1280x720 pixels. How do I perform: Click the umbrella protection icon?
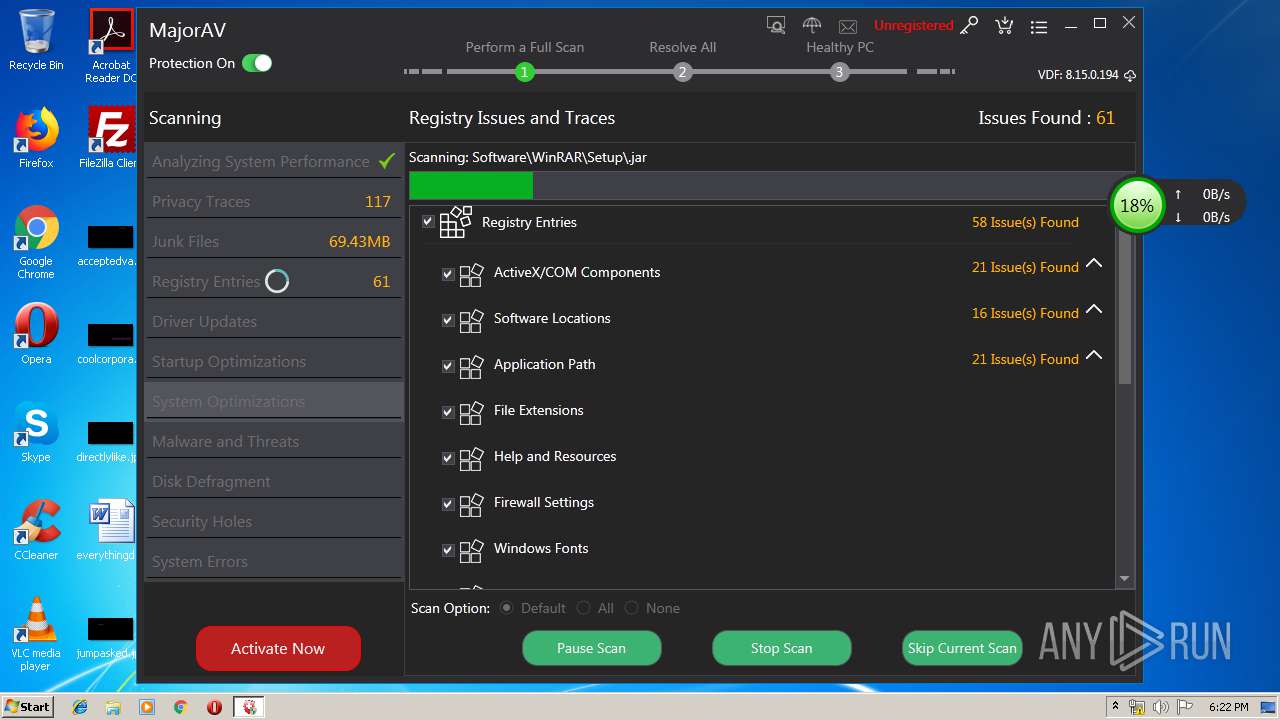(x=812, y=25)
